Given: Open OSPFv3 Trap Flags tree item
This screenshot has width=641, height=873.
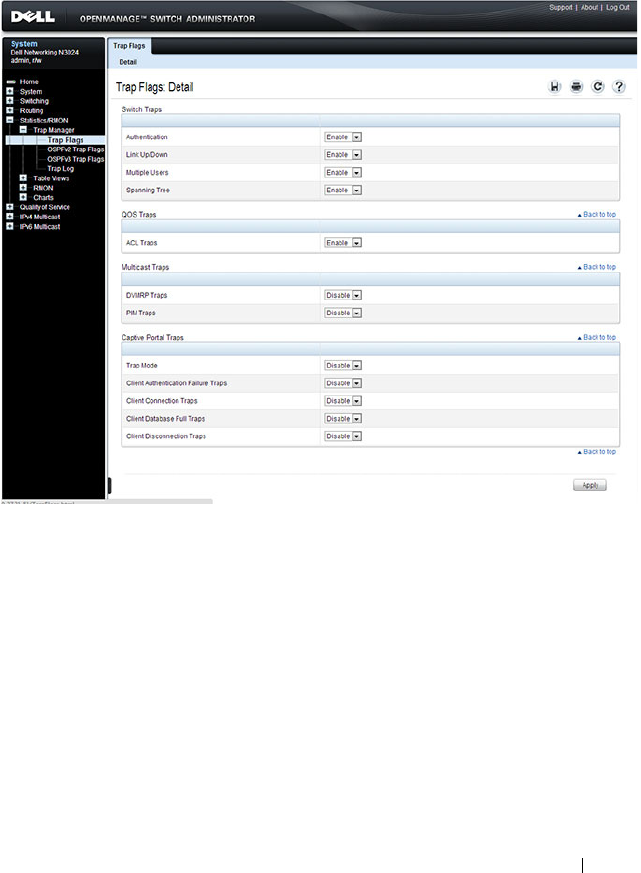Looking at the screenshot, I should point(76,159).
